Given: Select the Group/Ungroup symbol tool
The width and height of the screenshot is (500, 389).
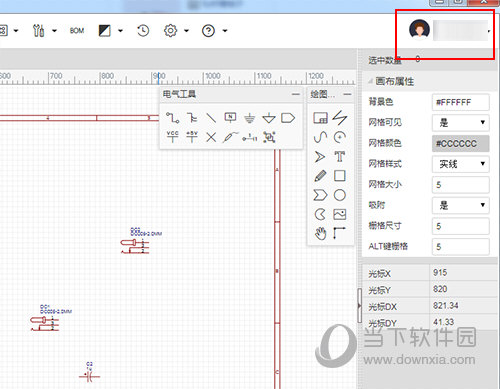Looking at the screenshot, I should pyautogui.click(x=269, y=137).
